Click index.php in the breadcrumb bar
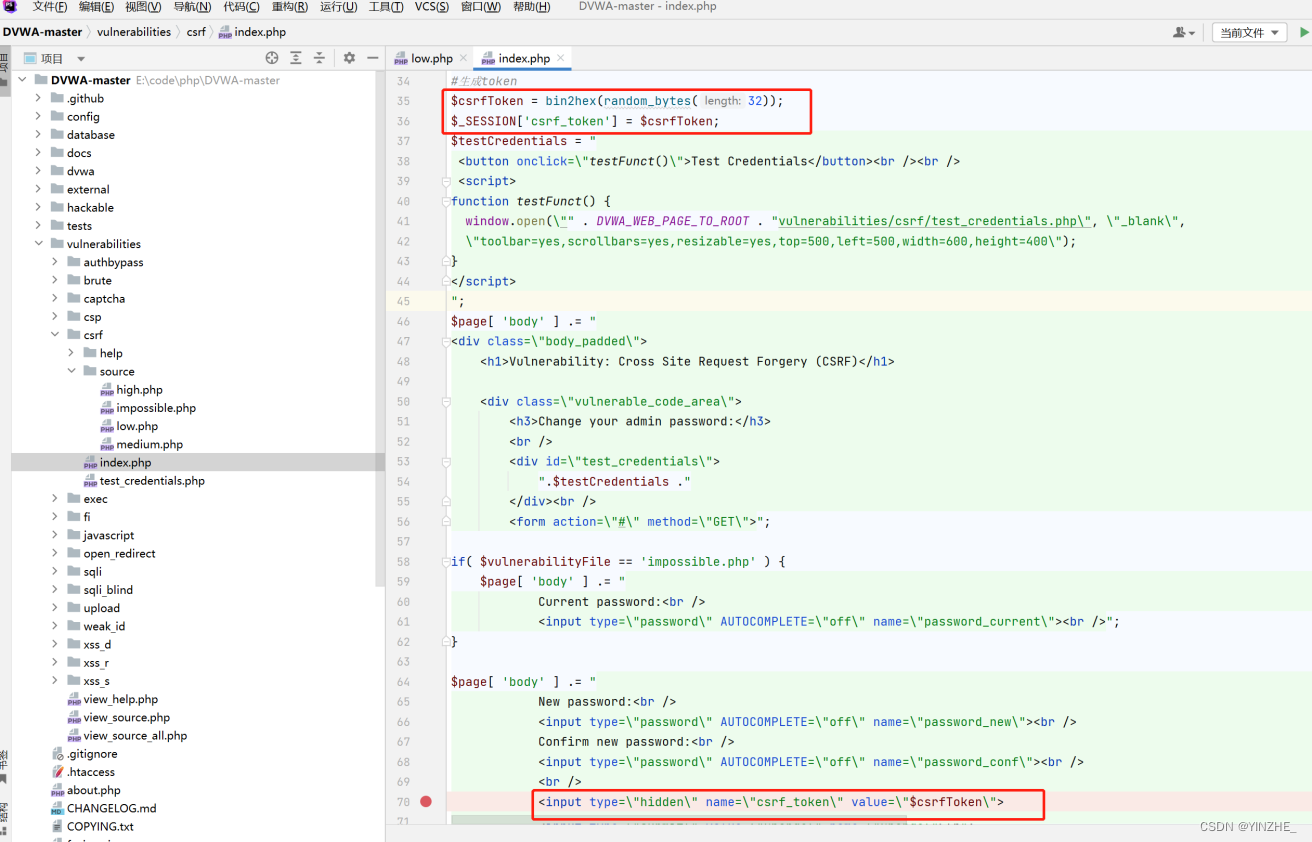The image size is (1312, 842). (x=260, y=32)
